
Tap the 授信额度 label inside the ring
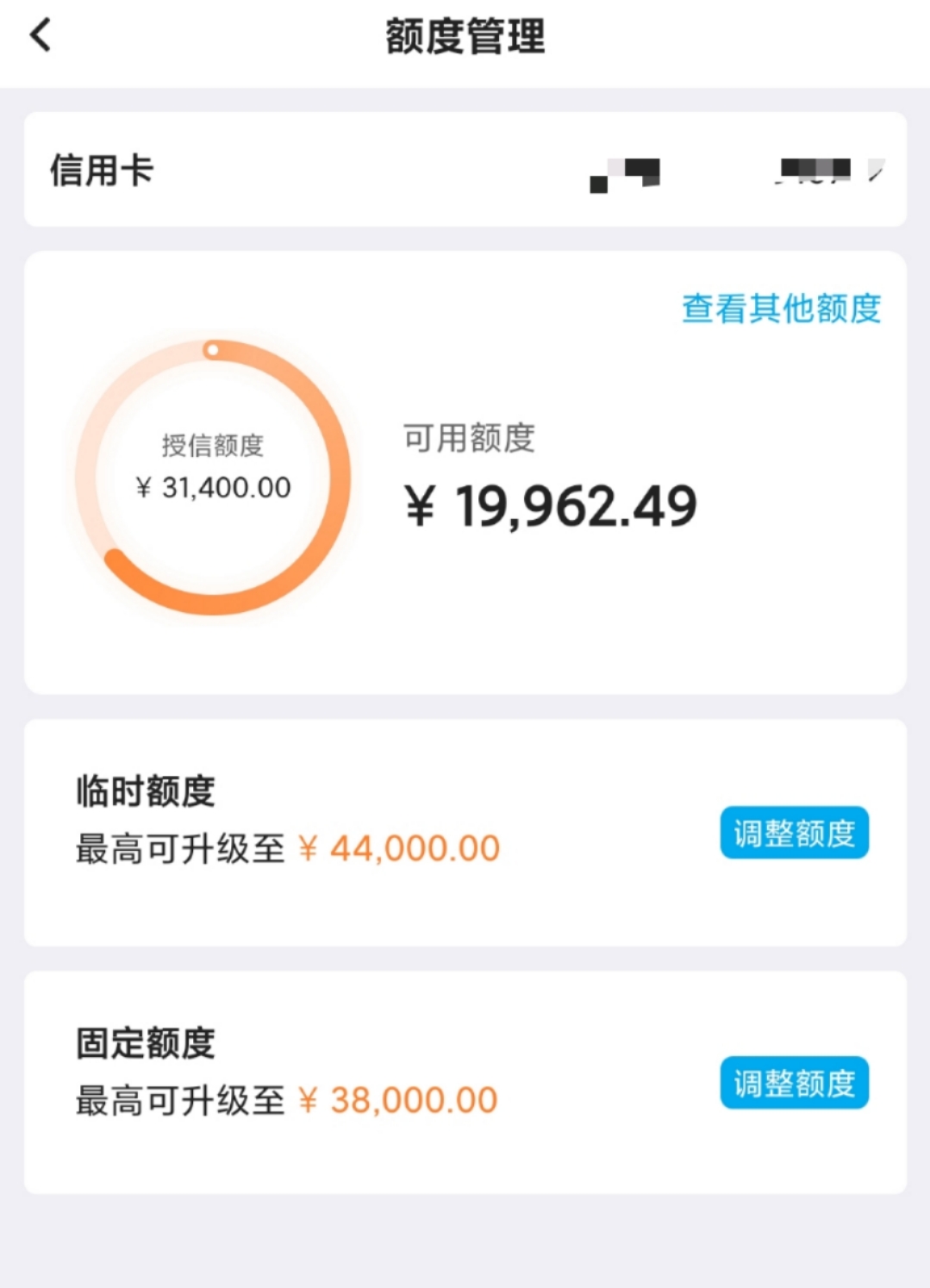tap(213, 446)
